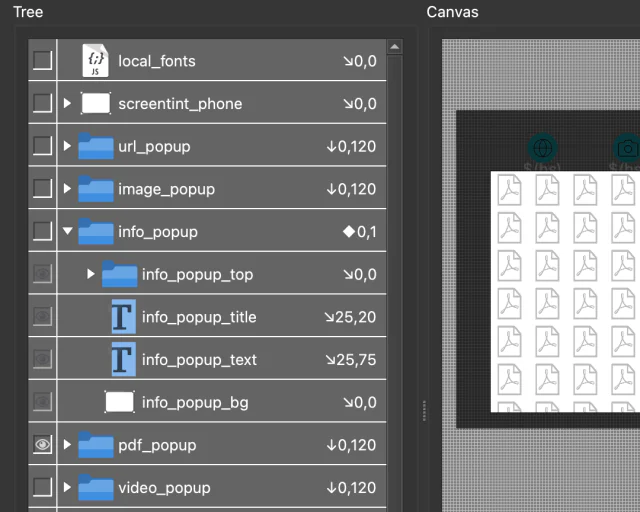Select the pdf_popup row label

pos(157,445)
